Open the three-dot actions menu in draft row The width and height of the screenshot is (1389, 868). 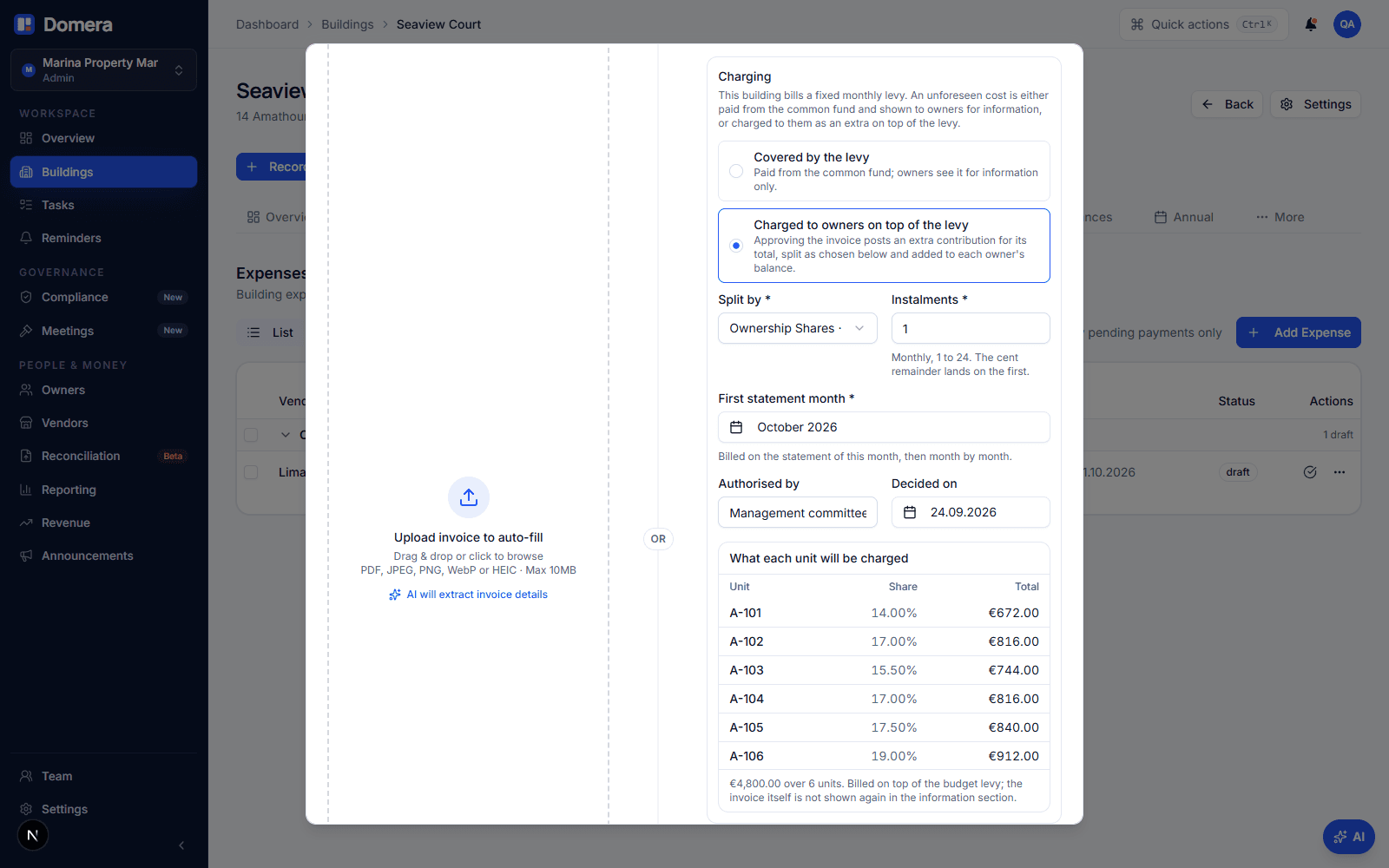click(x=1340, y=472)
